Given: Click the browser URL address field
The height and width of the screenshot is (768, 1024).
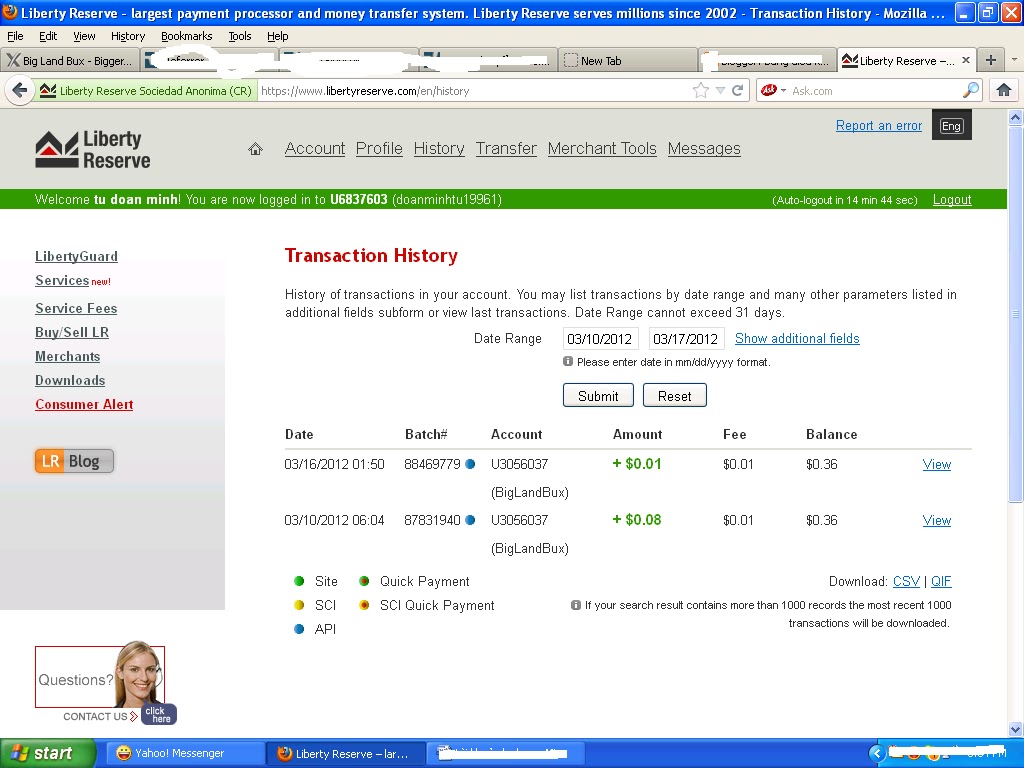Looking at the screenshot, I should click(x=473, y=91).
